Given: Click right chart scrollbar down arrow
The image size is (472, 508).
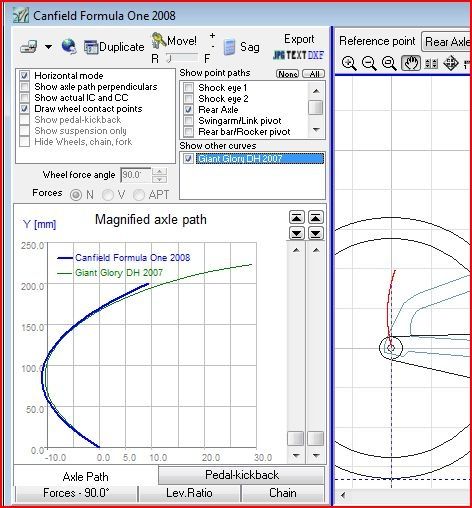Looking at the screenshot, I should click(x=316, y=455).
